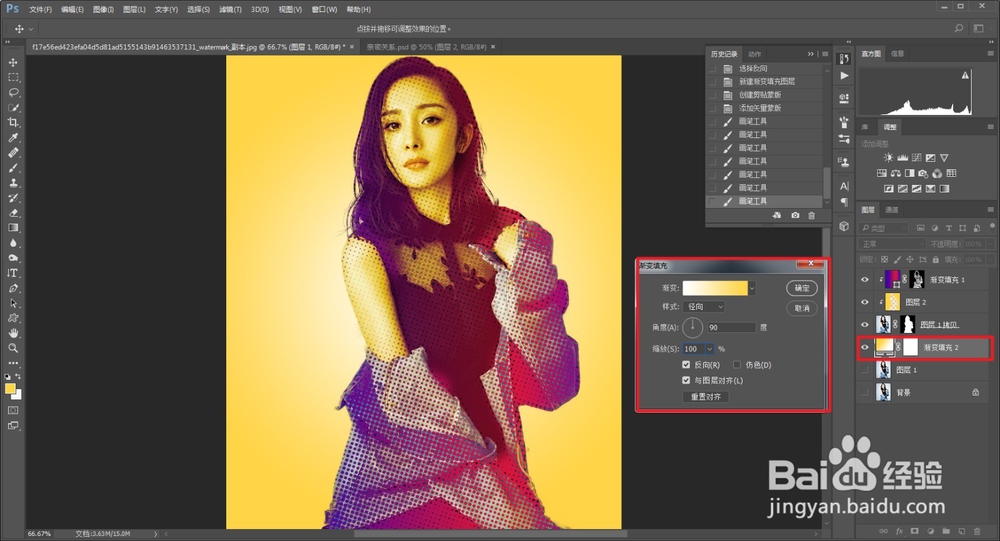The height and width of the screenshot is (541, 1000).
Task: Click the 渐变填充 2 layer mask thumbnail
Action: pyautogui.click(x=911, y=347)
